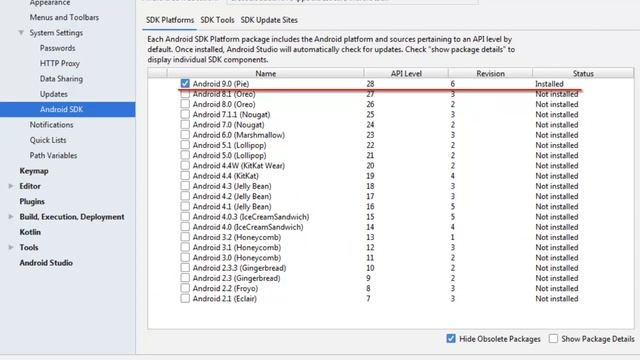The image size is (640, 360).
Task: Open Menus and Toolbars settings
Action: [64, 17]
